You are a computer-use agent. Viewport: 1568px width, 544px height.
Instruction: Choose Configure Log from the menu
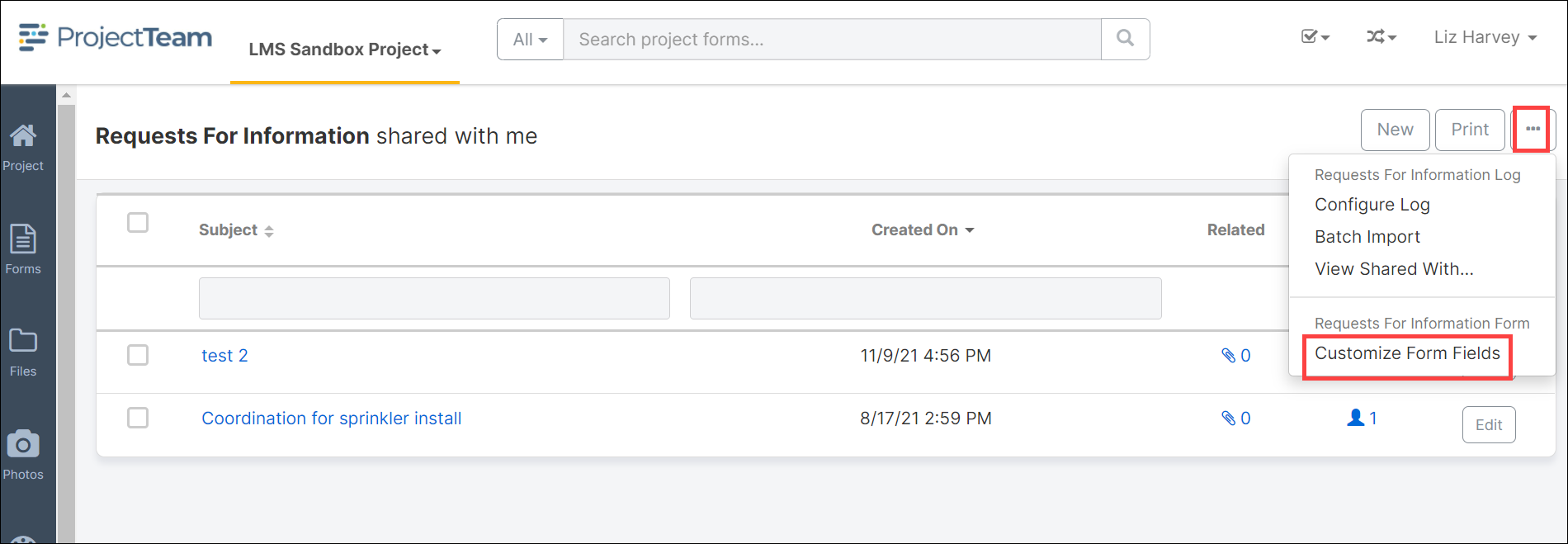click(x=1372, y=205)
